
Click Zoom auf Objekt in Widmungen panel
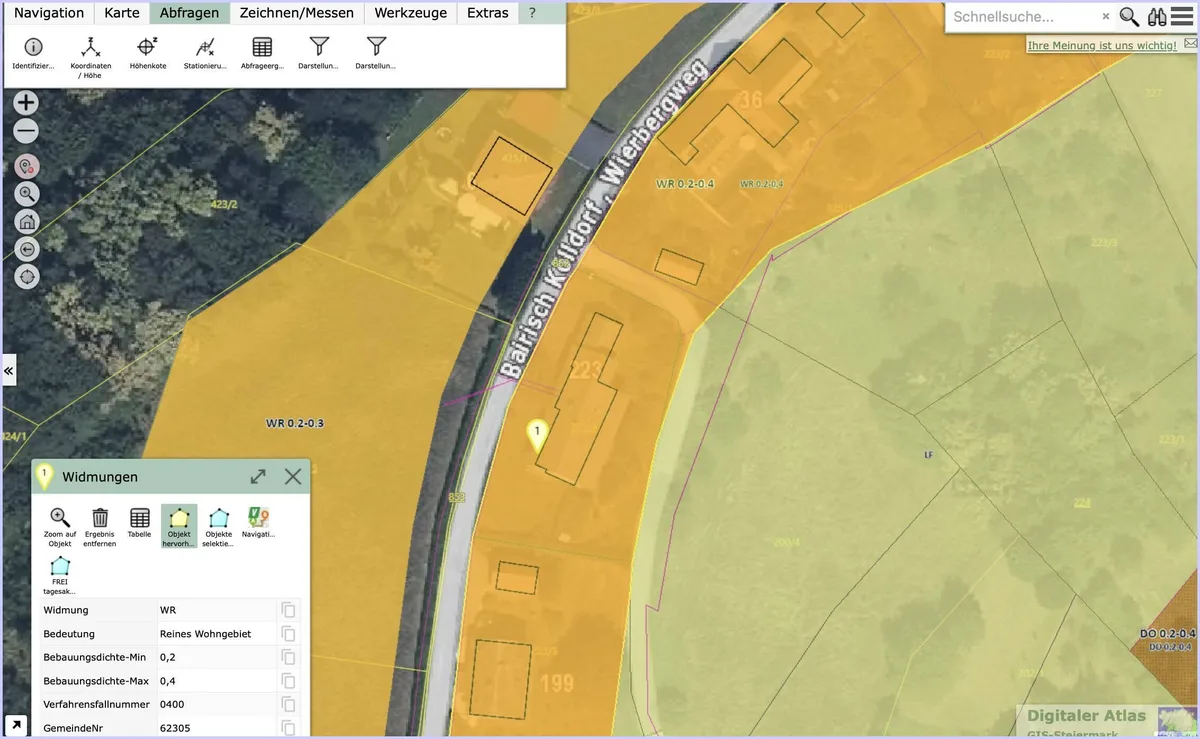coord(60,527)
